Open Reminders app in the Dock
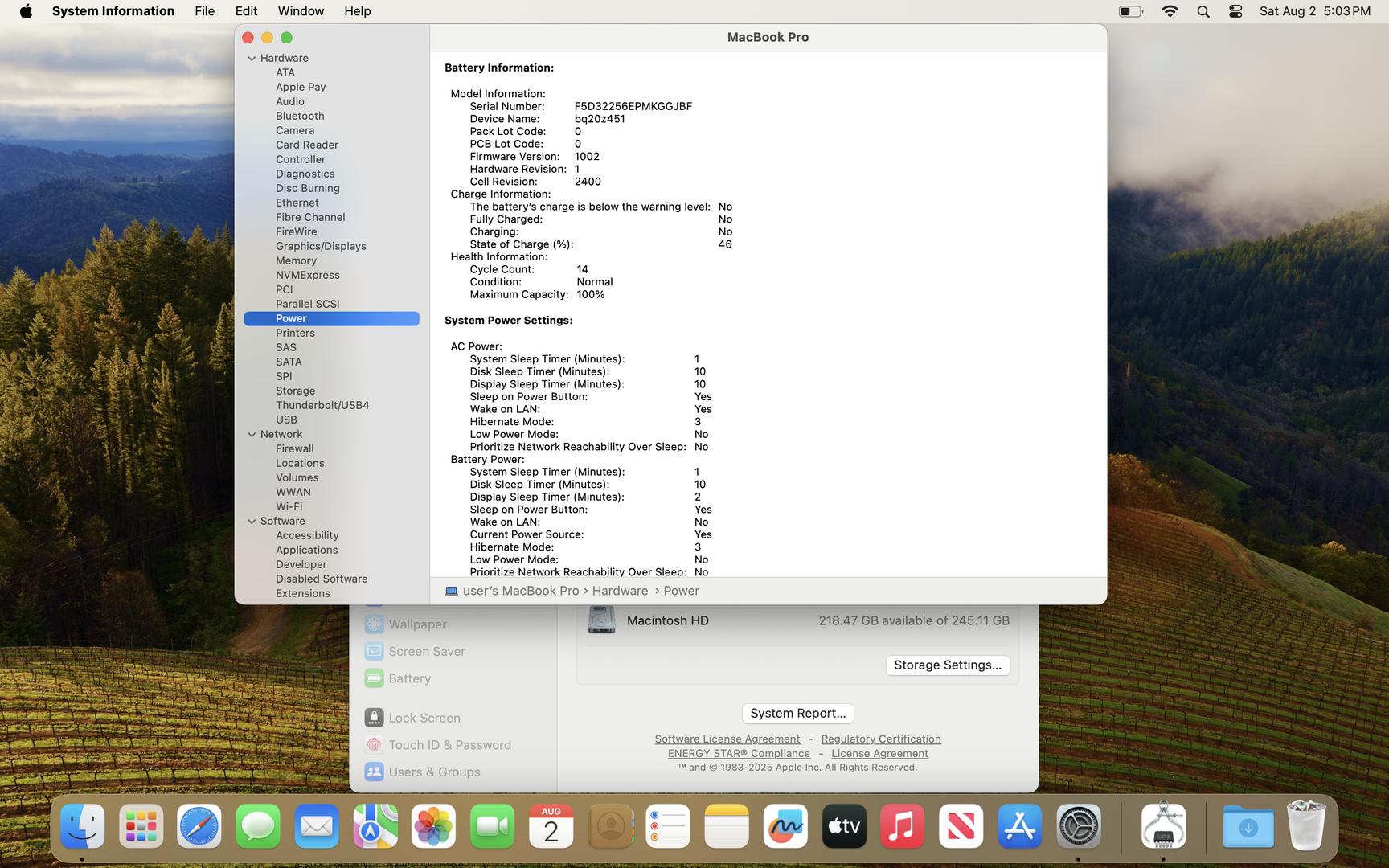1389x868 pixels. [x=668, y=826]
